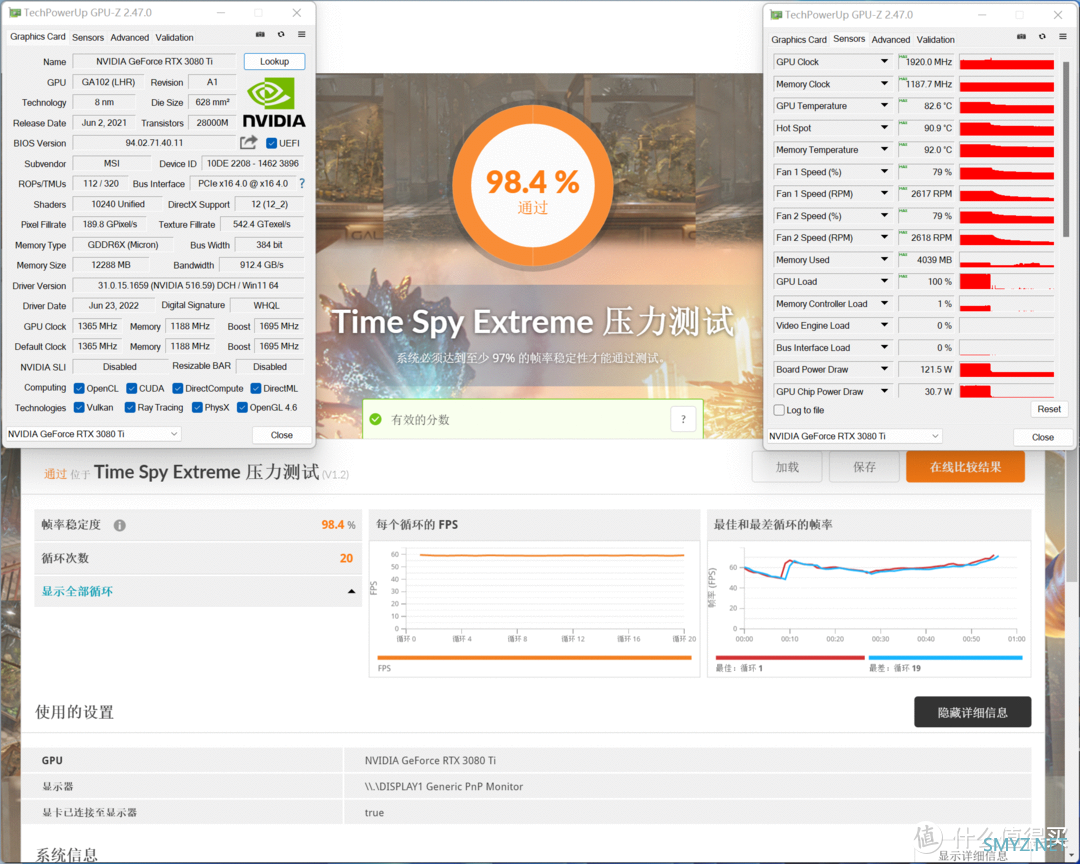Screen dimensions: 1080x864
Task: Open the hamburger menu in left GPU-Z window
Action: (x=302, y=34)
